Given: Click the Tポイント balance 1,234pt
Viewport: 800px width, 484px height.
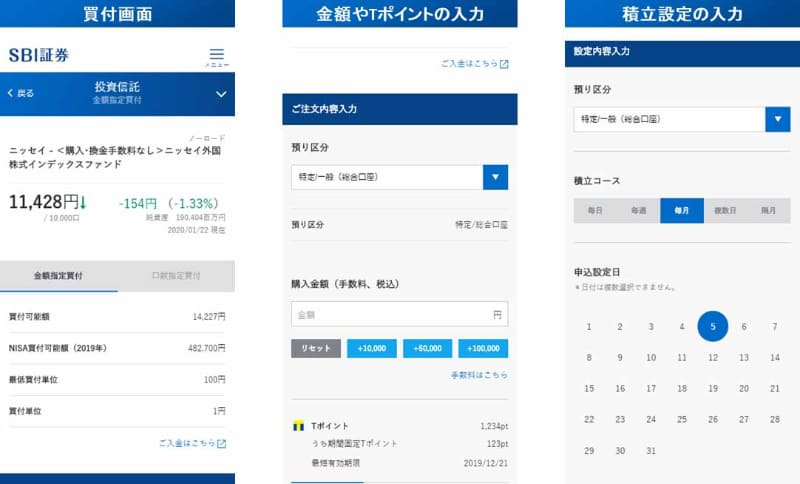Looking at the screenshot, I should (494, 426).
